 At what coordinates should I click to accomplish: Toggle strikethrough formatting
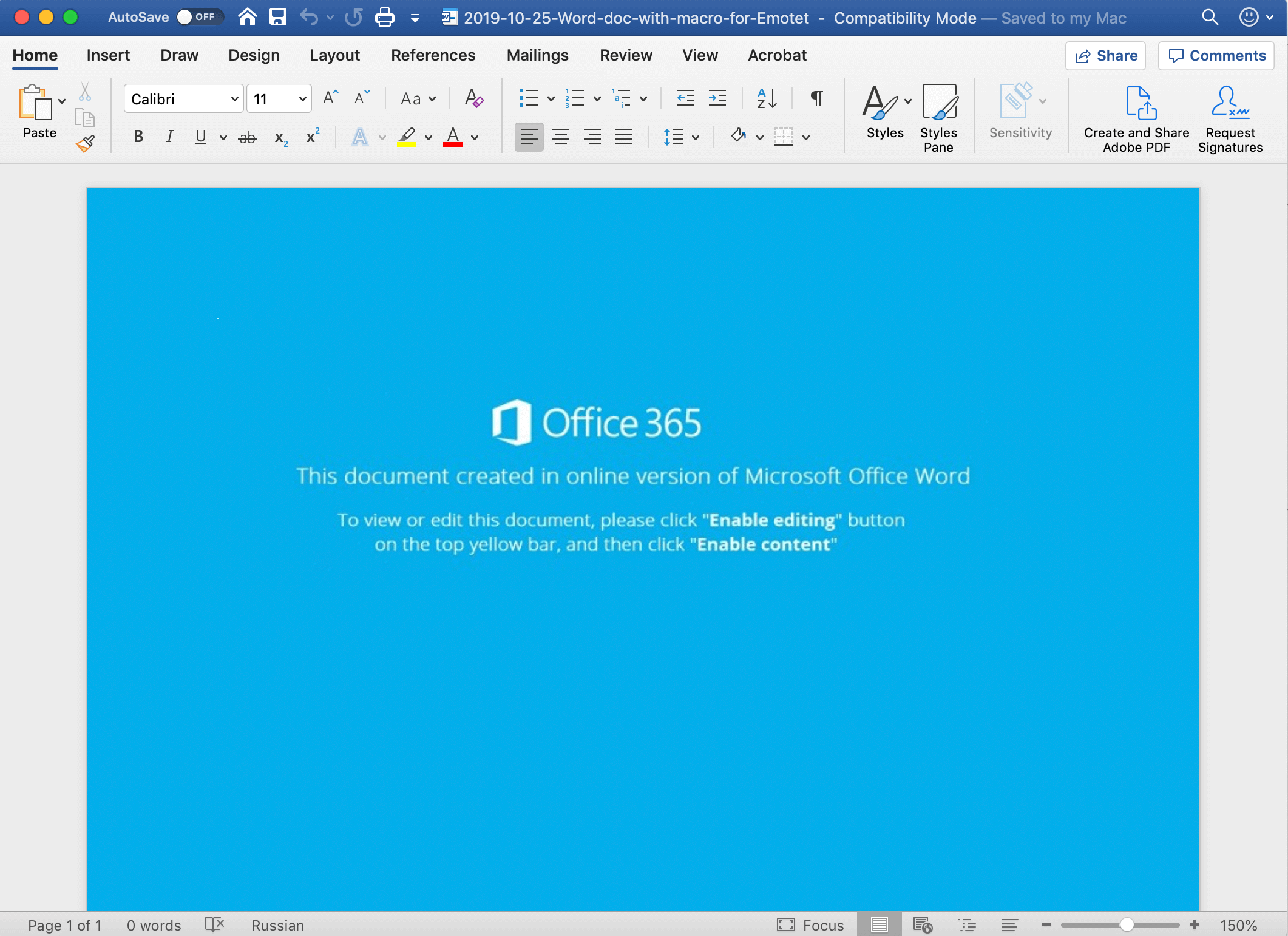tap(248, 137)
